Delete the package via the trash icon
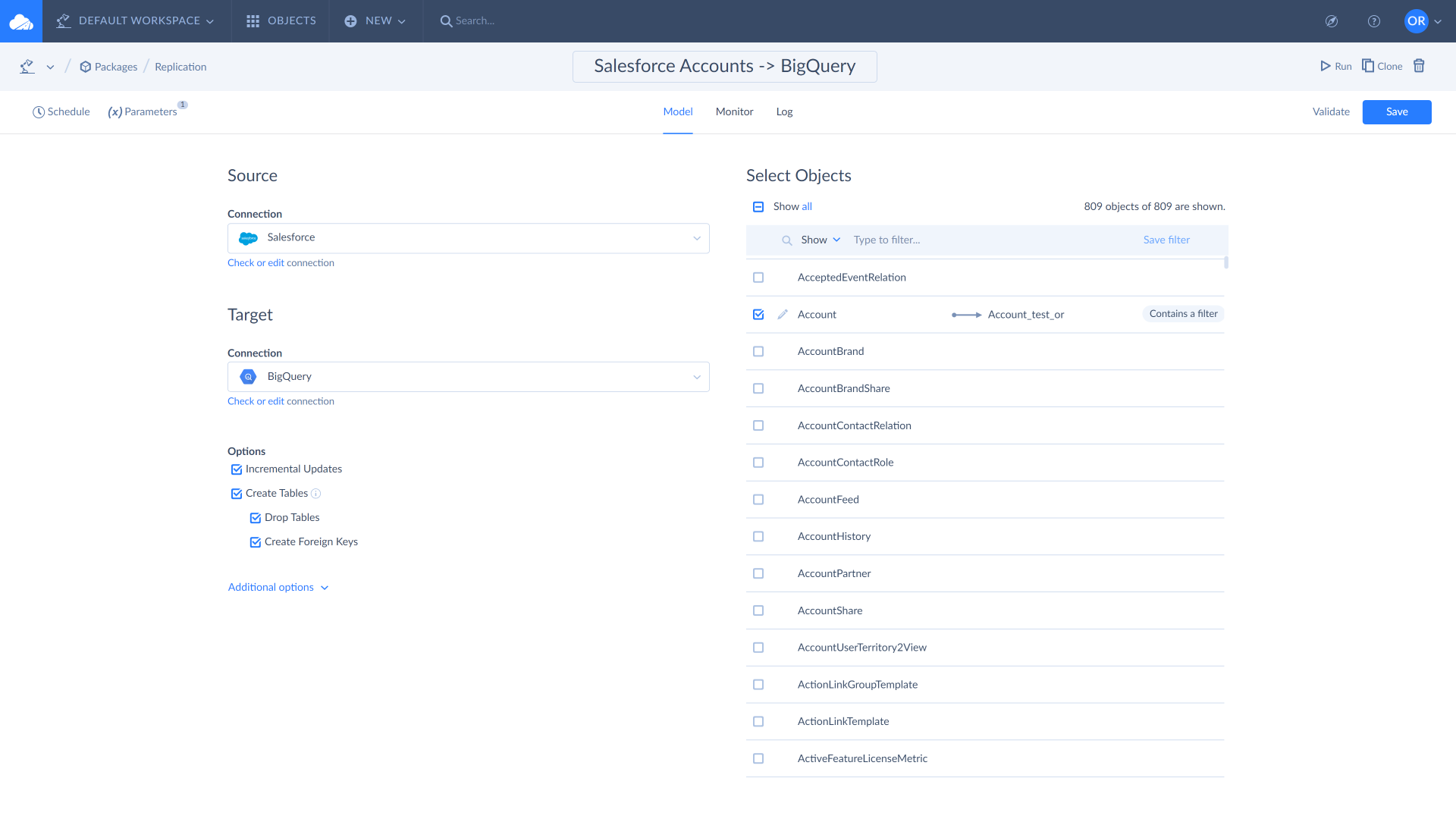Screen dimensions: 1456x819 [1419, 66]
